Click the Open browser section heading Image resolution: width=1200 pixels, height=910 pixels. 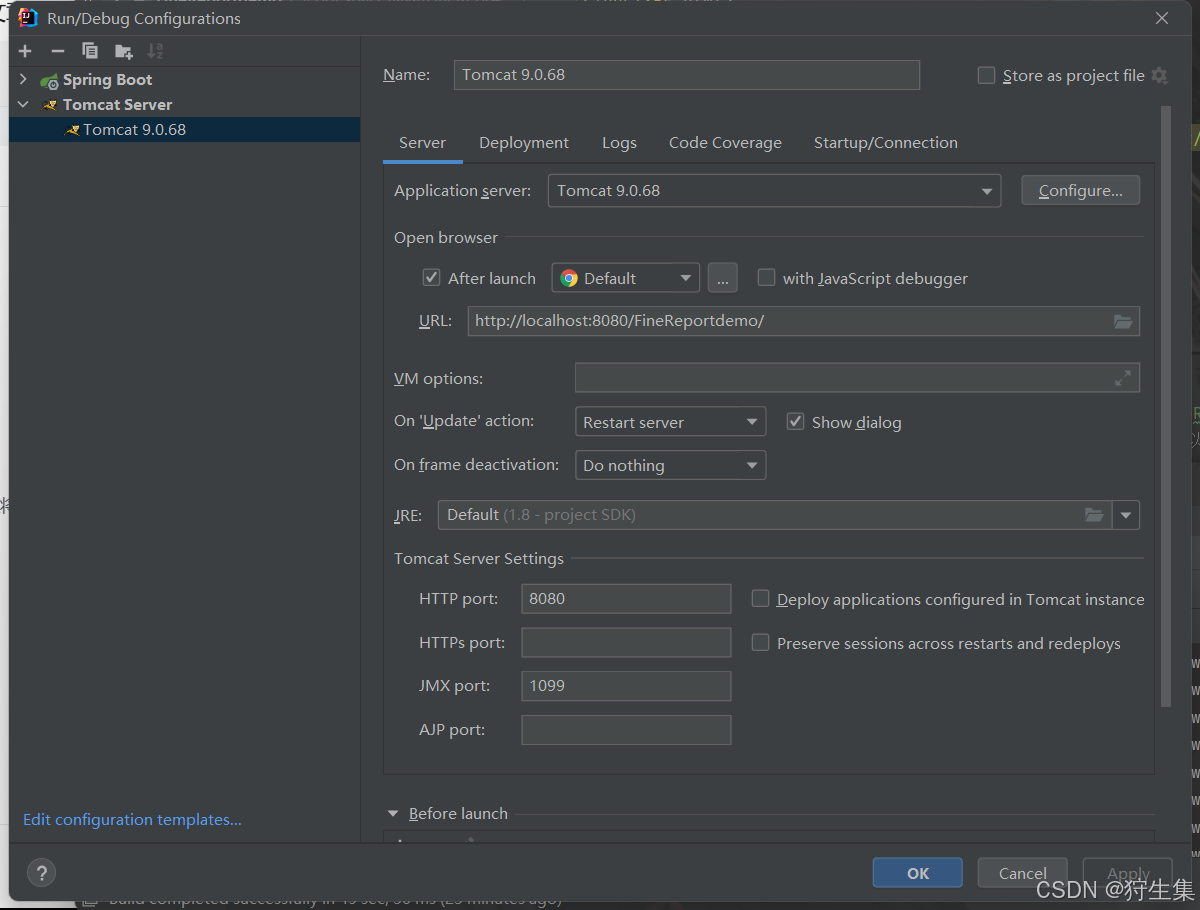(446, 238)
